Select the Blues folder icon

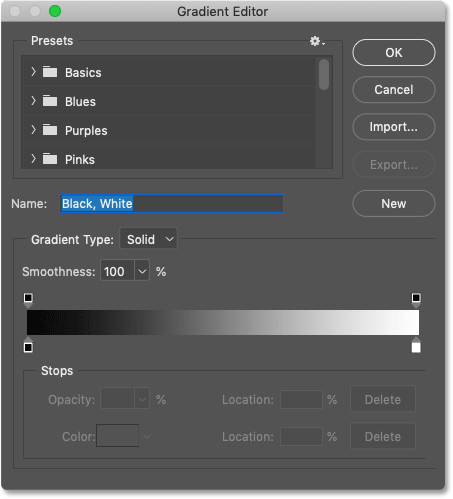50,101
